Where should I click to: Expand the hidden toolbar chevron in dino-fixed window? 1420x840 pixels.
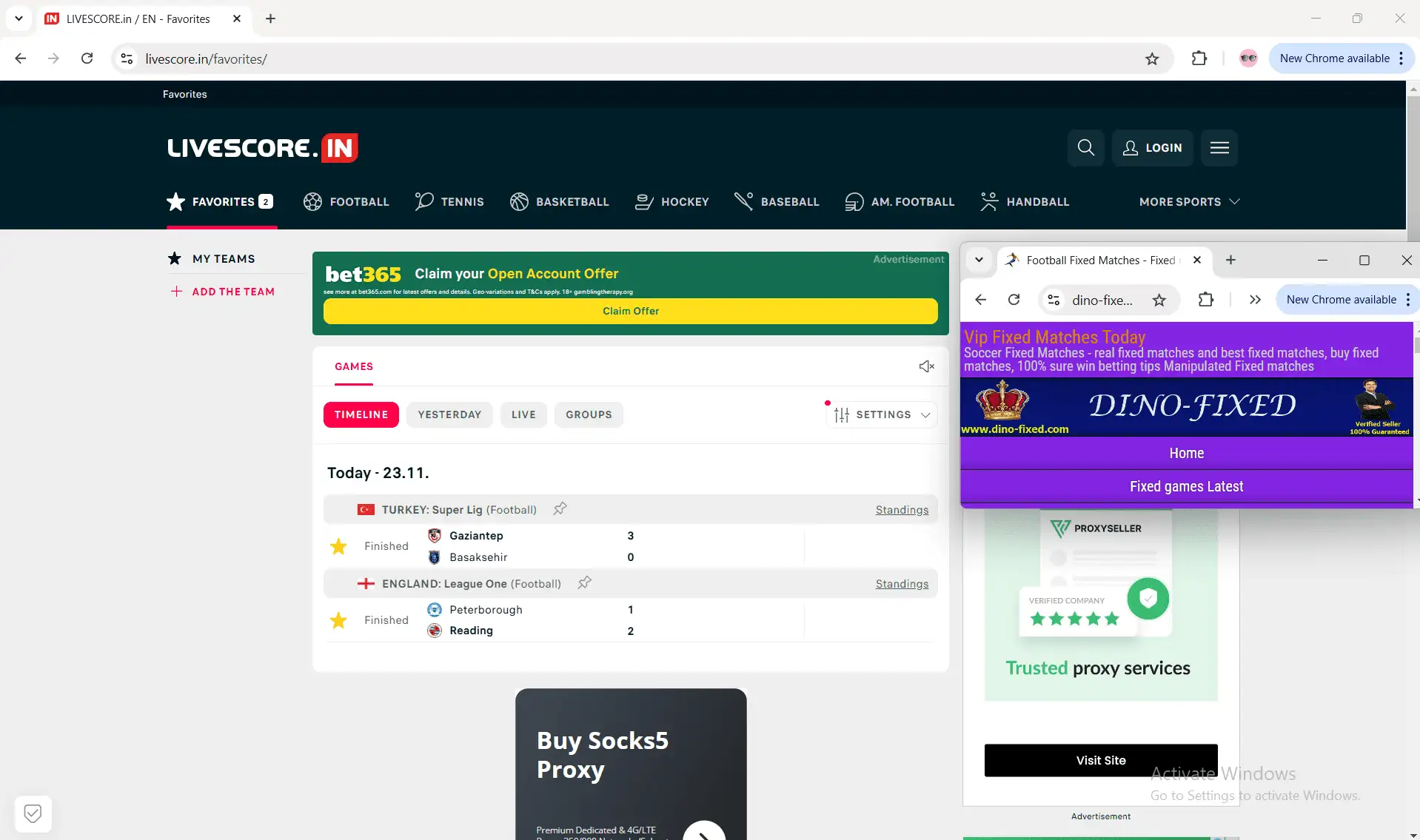(1255, 300)
